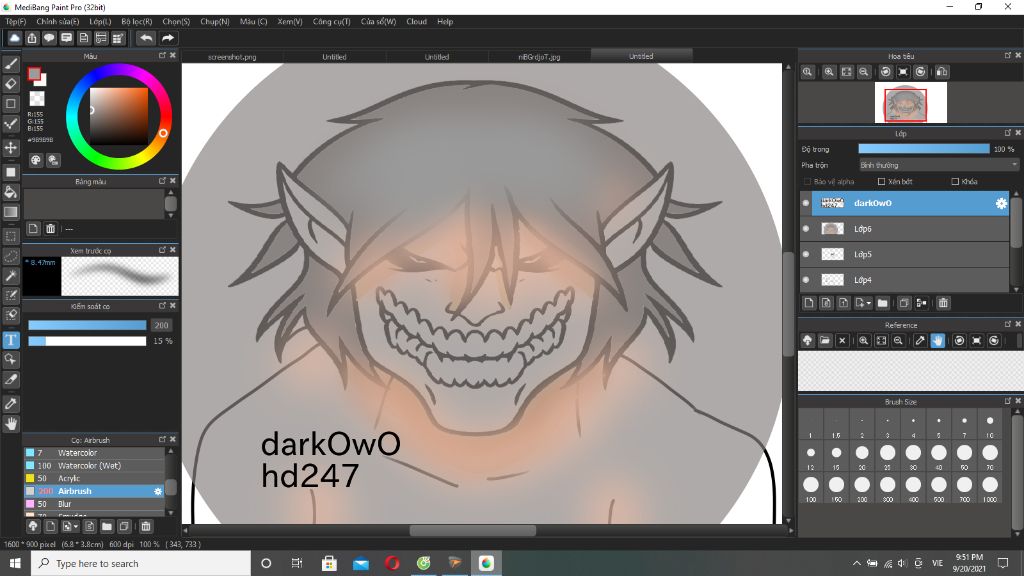Select the Eraser tool
This screenshot has height=576, width=1024.
[11, 84]
